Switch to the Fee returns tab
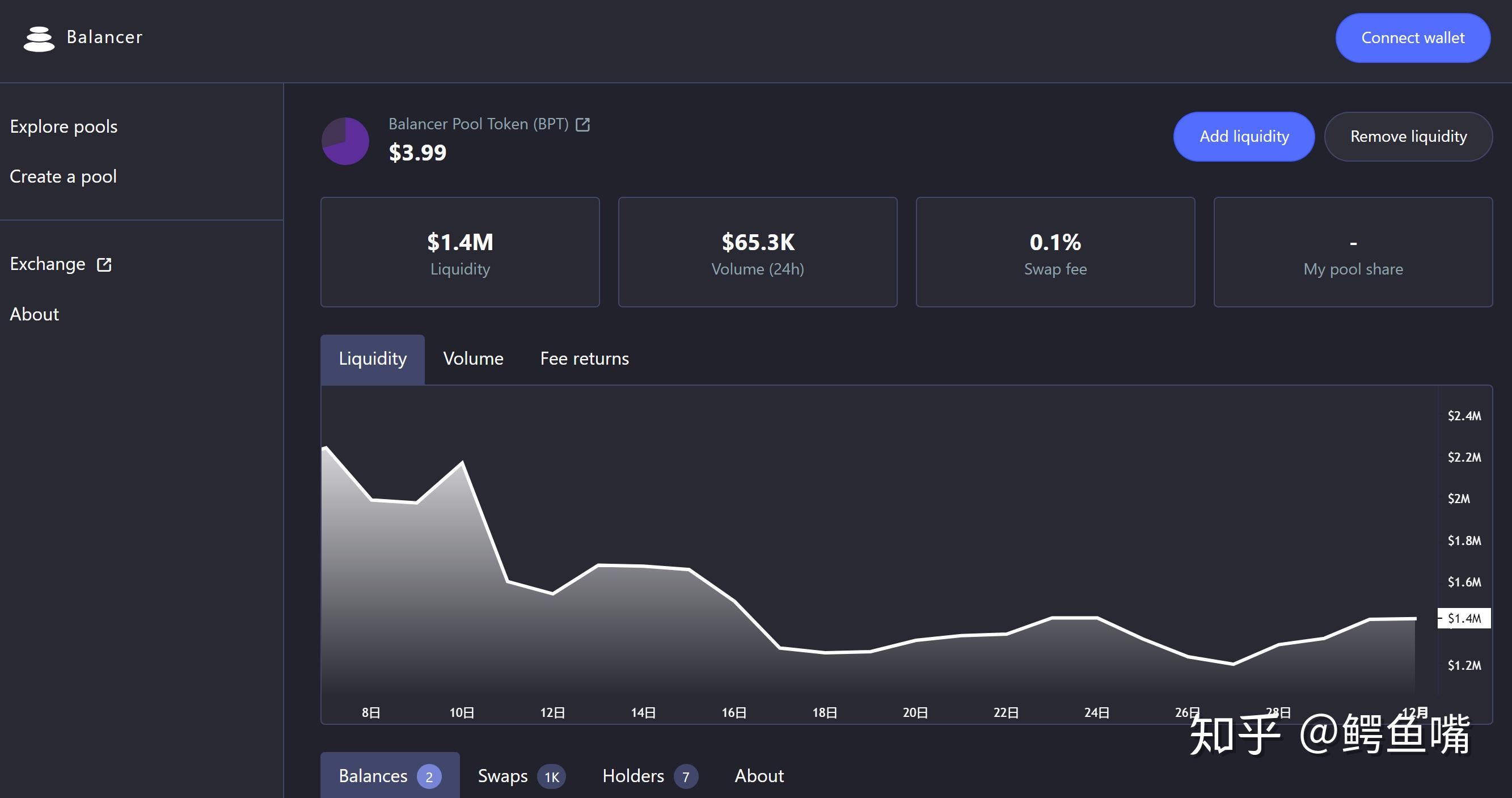Viewport: 1512px width, 798px height. point(585,359)
